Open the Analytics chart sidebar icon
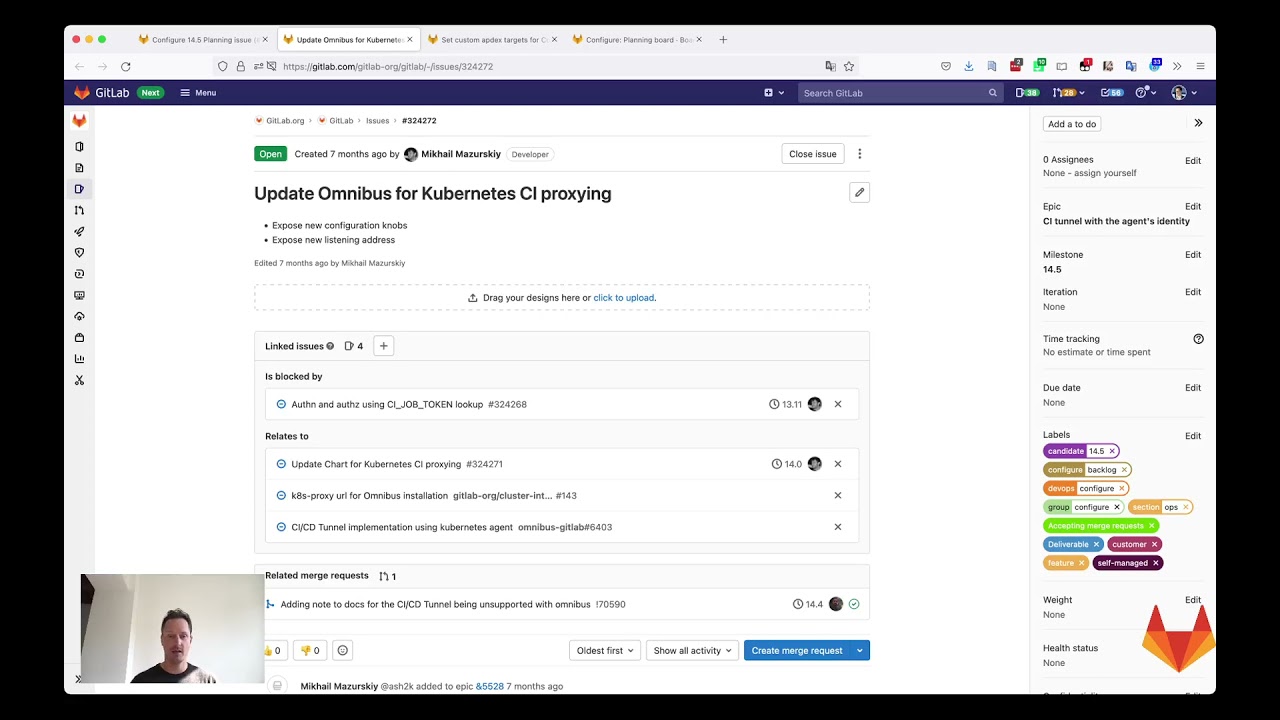This screenshot has width=1280, height=720. [x=79, y=358]
